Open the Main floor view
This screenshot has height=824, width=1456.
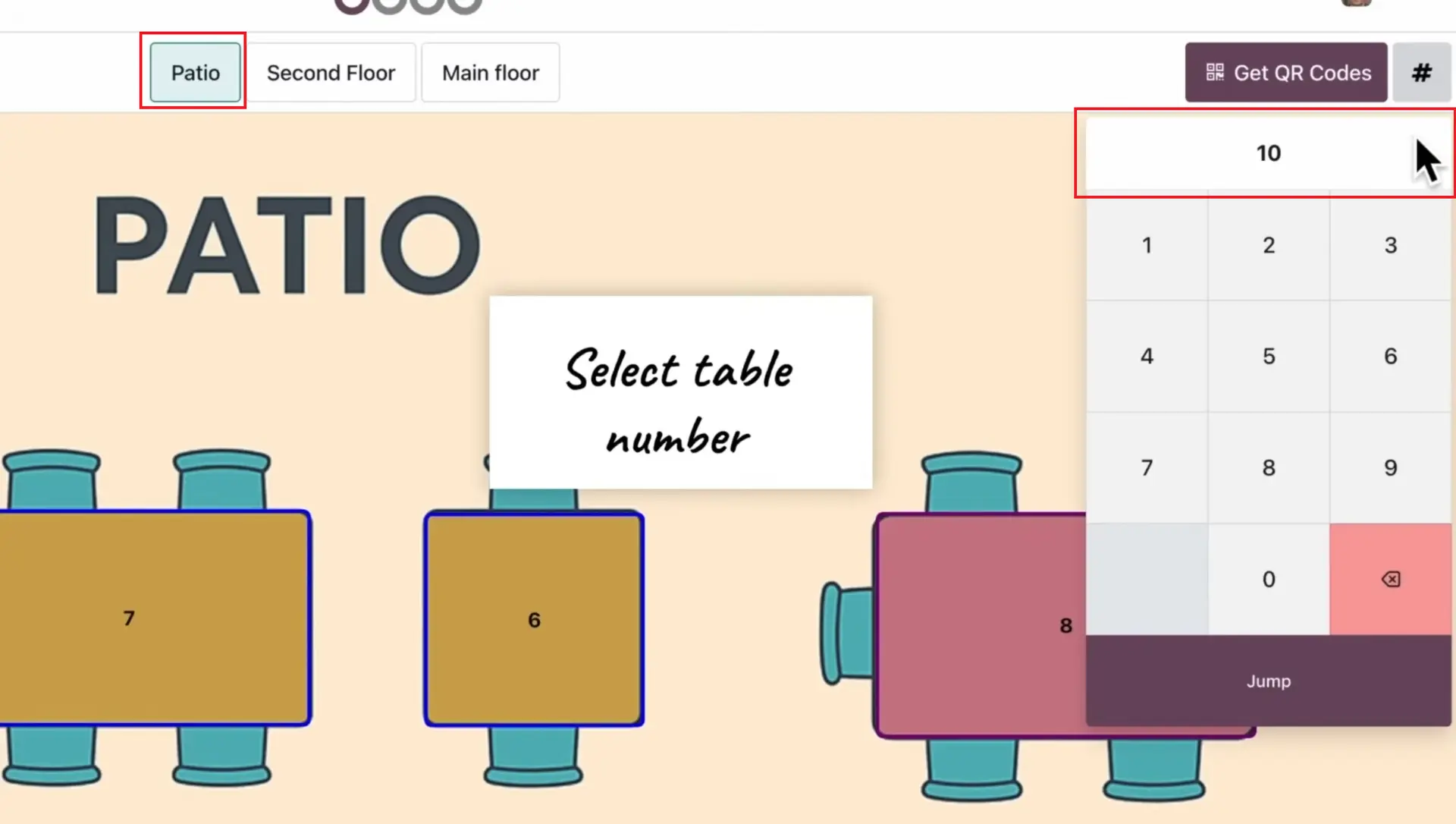point(490,72)
